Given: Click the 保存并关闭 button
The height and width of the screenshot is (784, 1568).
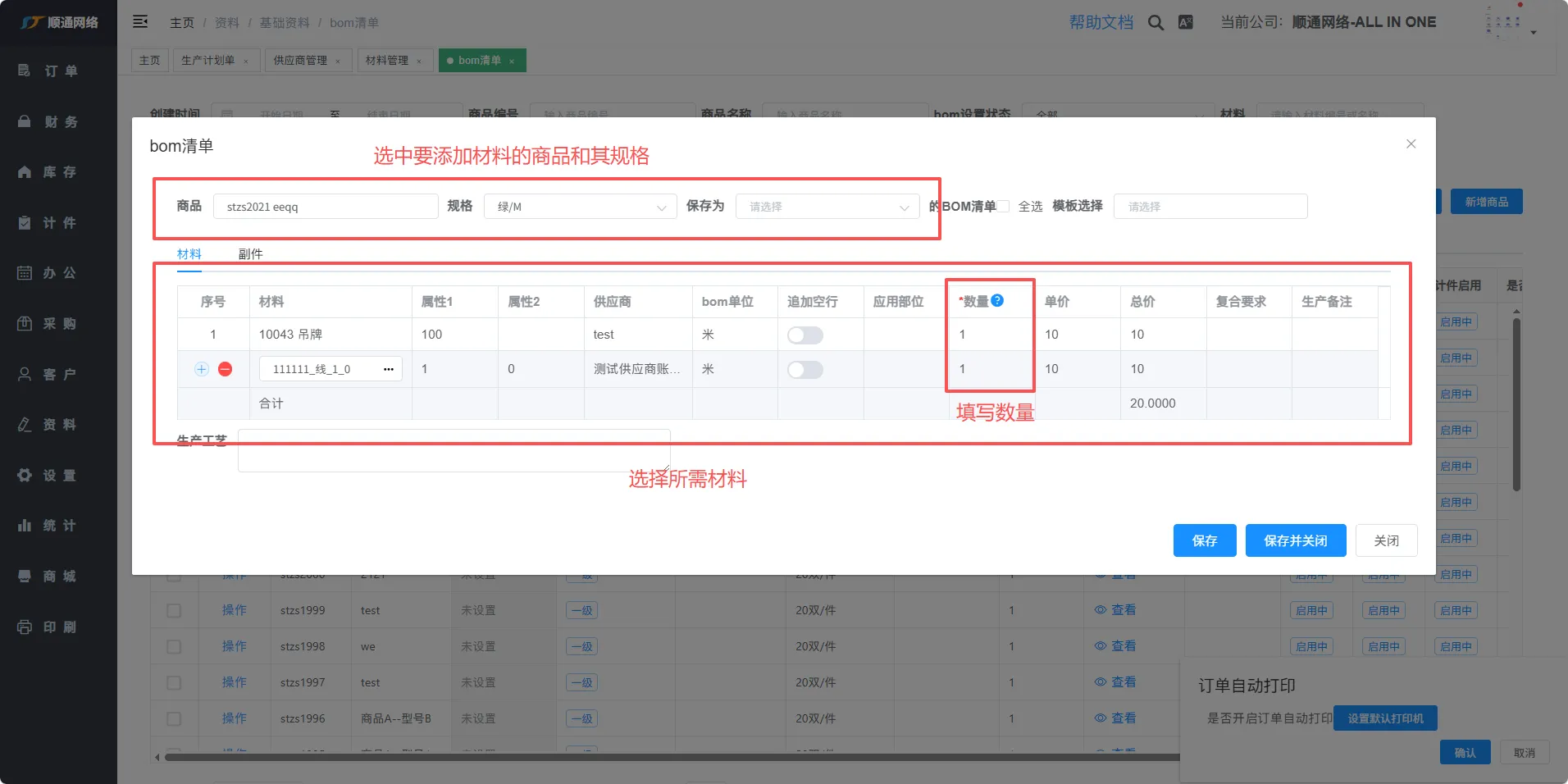Looking at the screenshot, I should (x=1295, y=540).
